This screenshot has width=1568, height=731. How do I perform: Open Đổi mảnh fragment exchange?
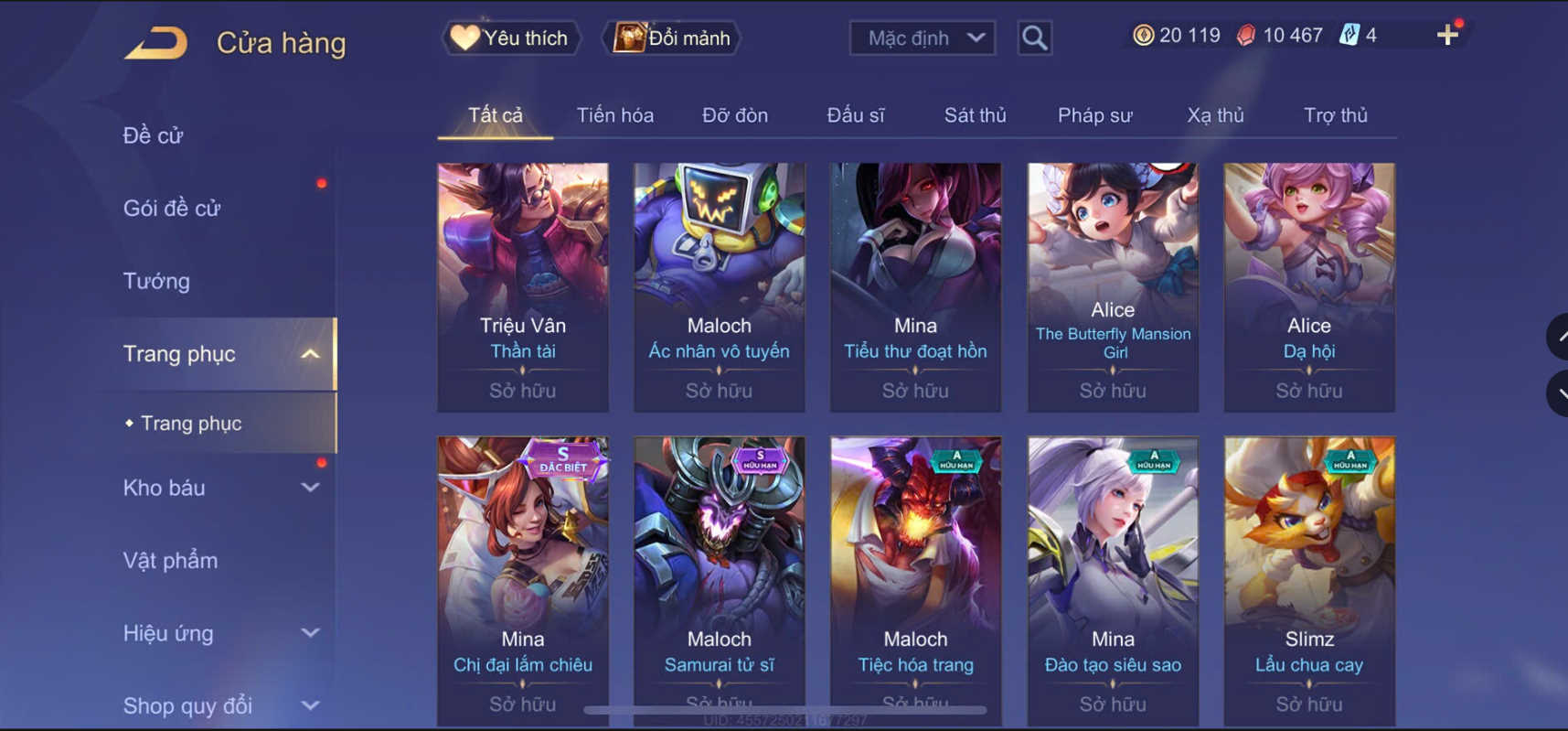point(671,38)
